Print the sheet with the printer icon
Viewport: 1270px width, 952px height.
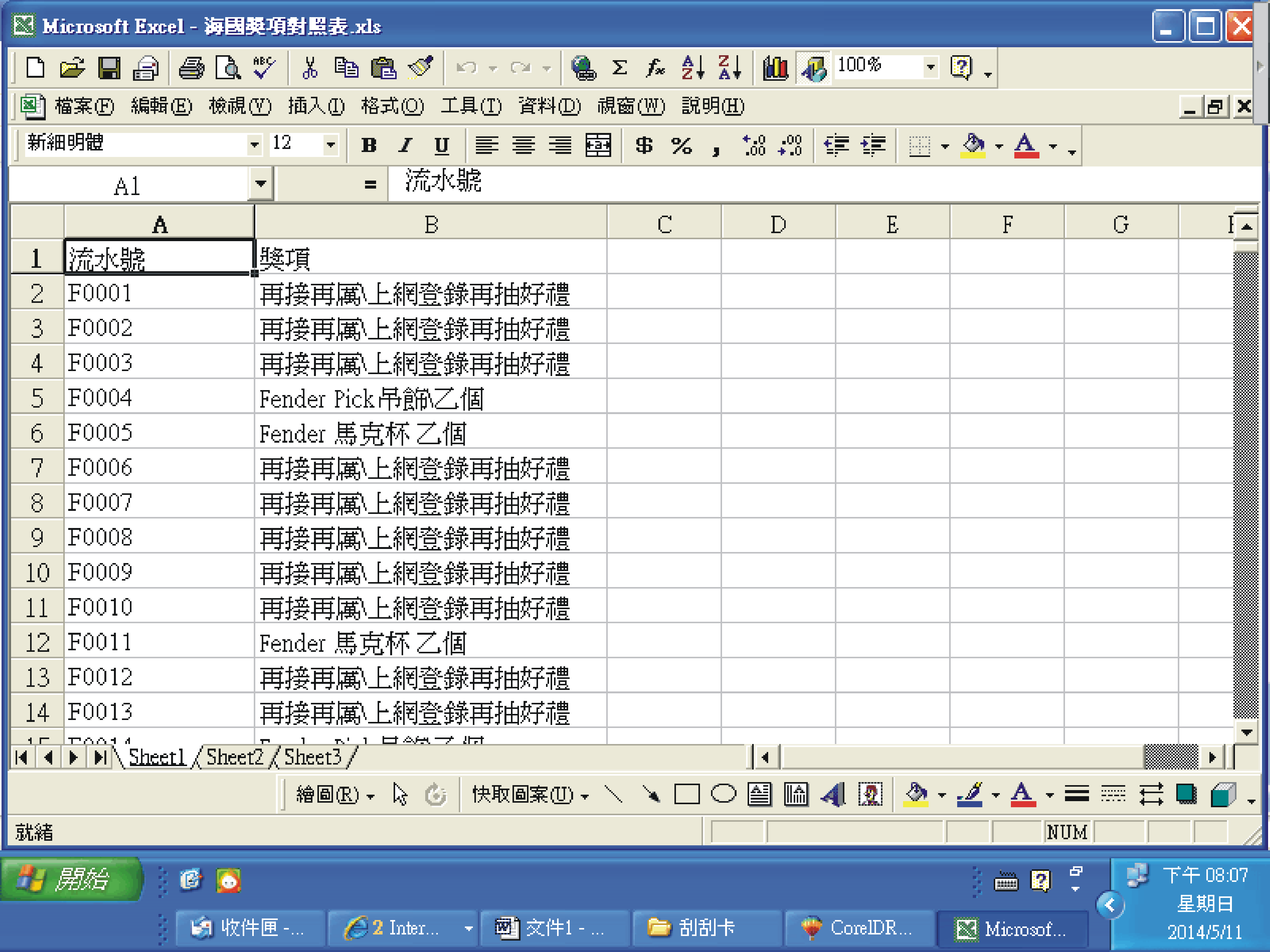(x=191, y=68)
